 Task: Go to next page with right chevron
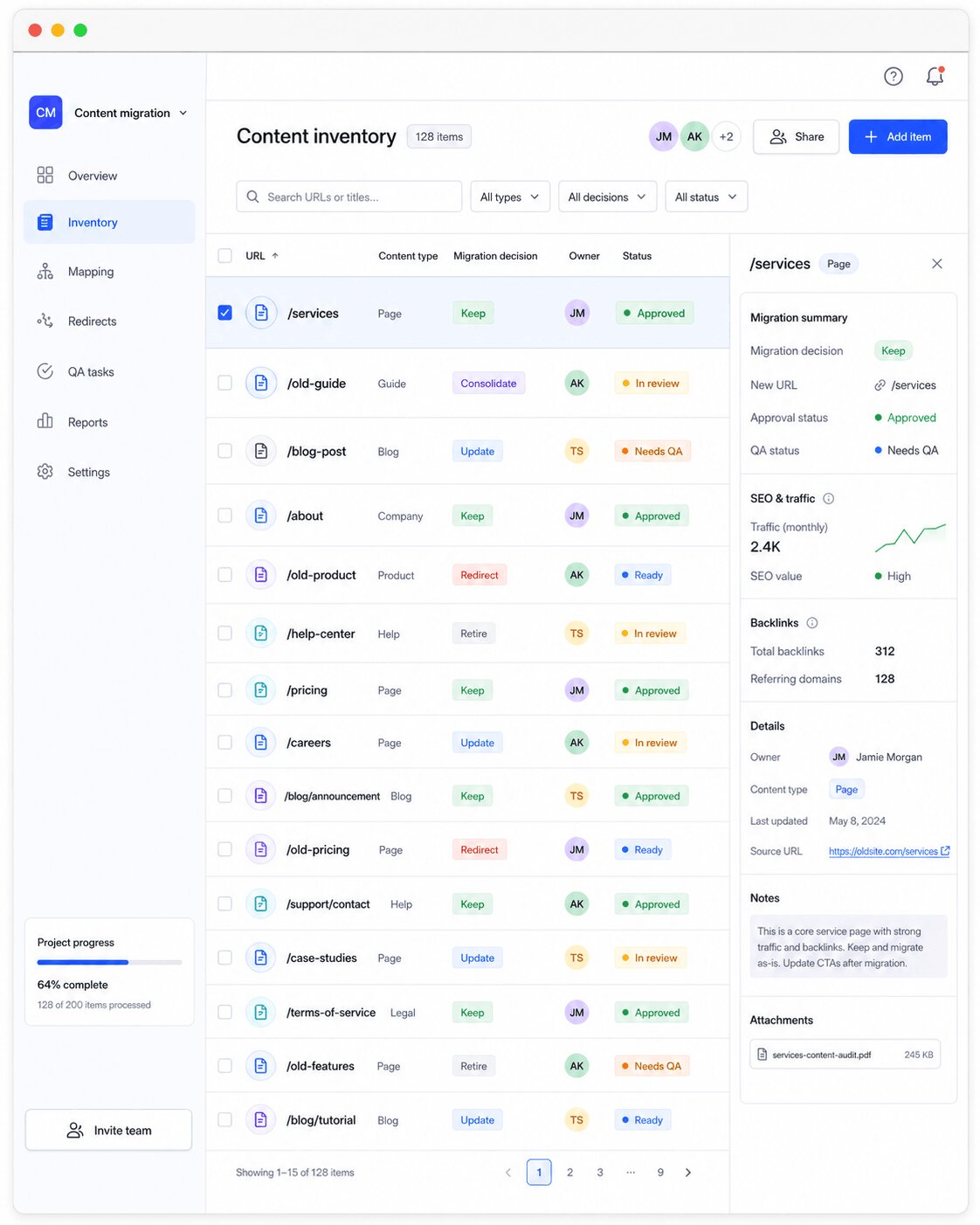click(x=688, y=1173)
